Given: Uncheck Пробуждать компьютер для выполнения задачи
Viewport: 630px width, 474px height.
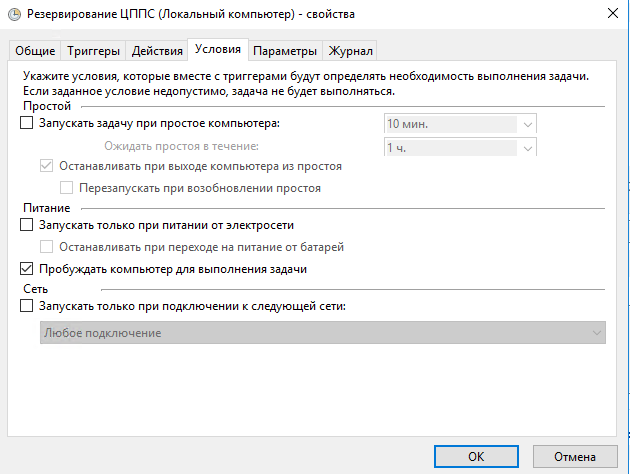Looking at the screenshot, I should [x=27, y=268].
